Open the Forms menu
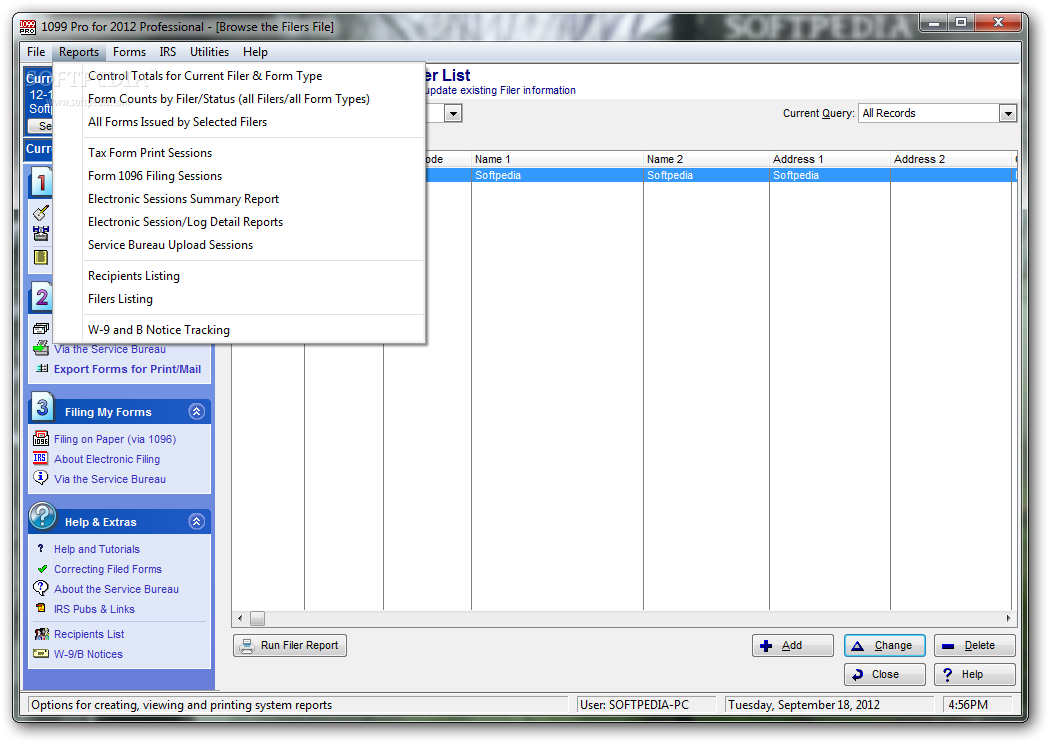1049x743 pixels. point(129,51)
